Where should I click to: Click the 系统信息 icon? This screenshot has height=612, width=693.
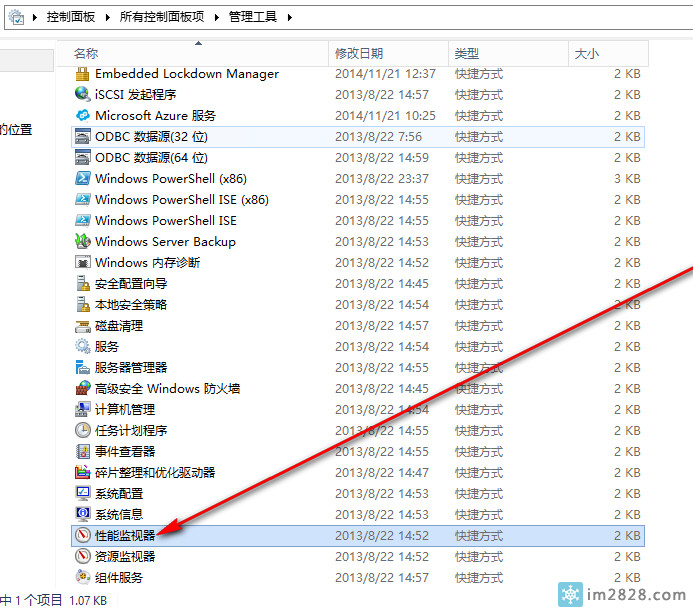coord(82,514)
